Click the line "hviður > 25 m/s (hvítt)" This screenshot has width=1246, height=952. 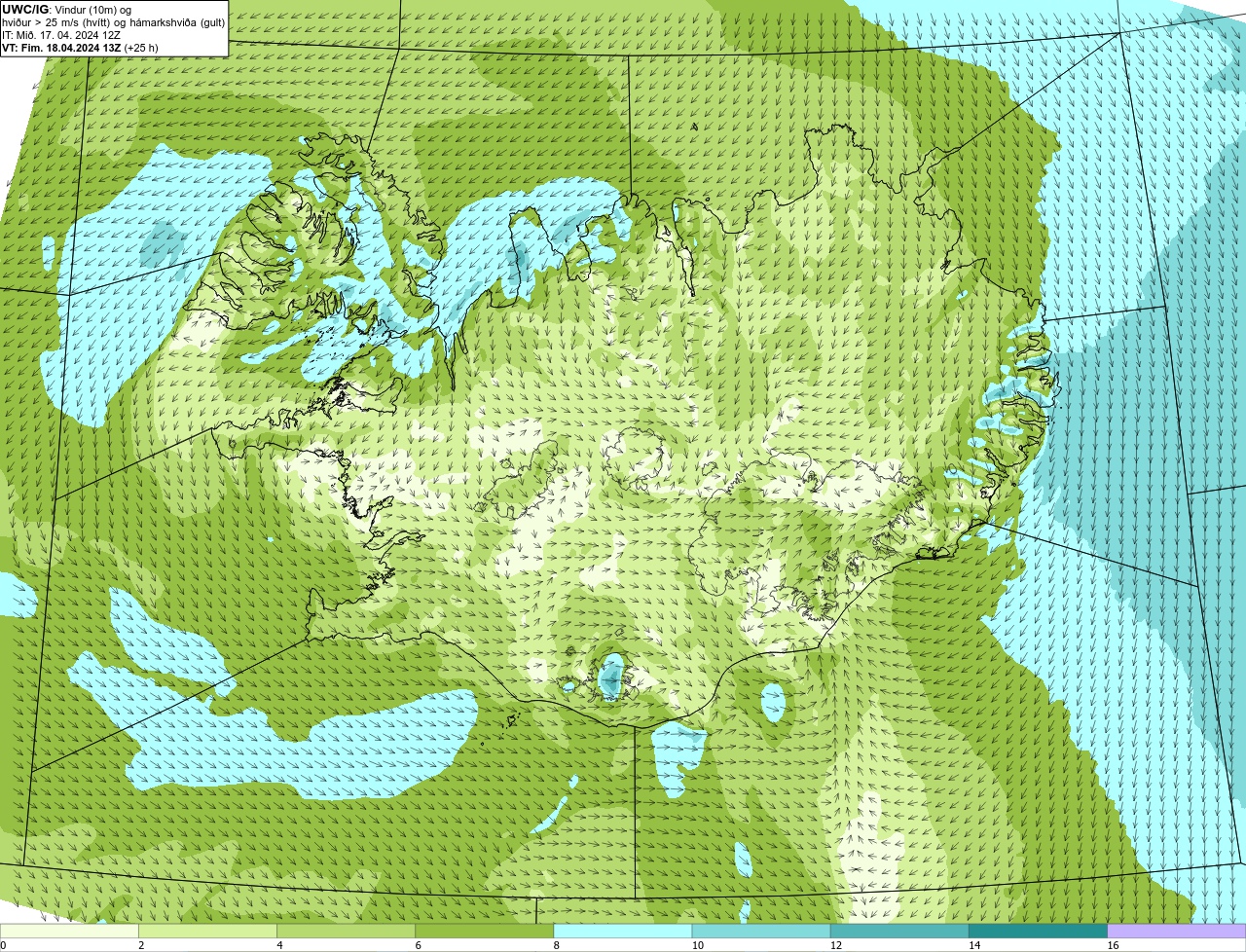click(55, 22)
